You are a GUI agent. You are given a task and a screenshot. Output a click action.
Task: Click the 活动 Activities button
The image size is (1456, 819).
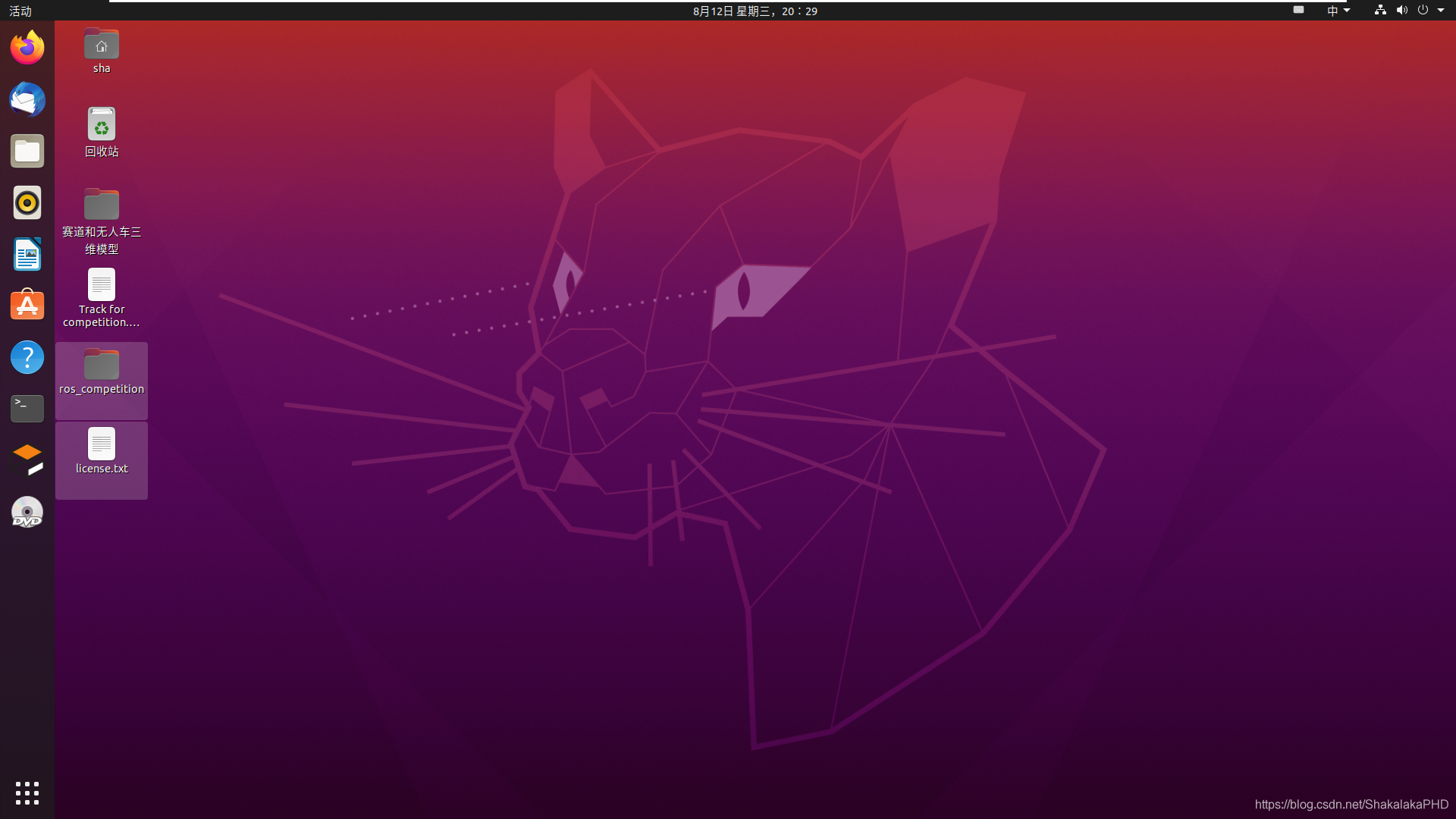click(20, 11)
